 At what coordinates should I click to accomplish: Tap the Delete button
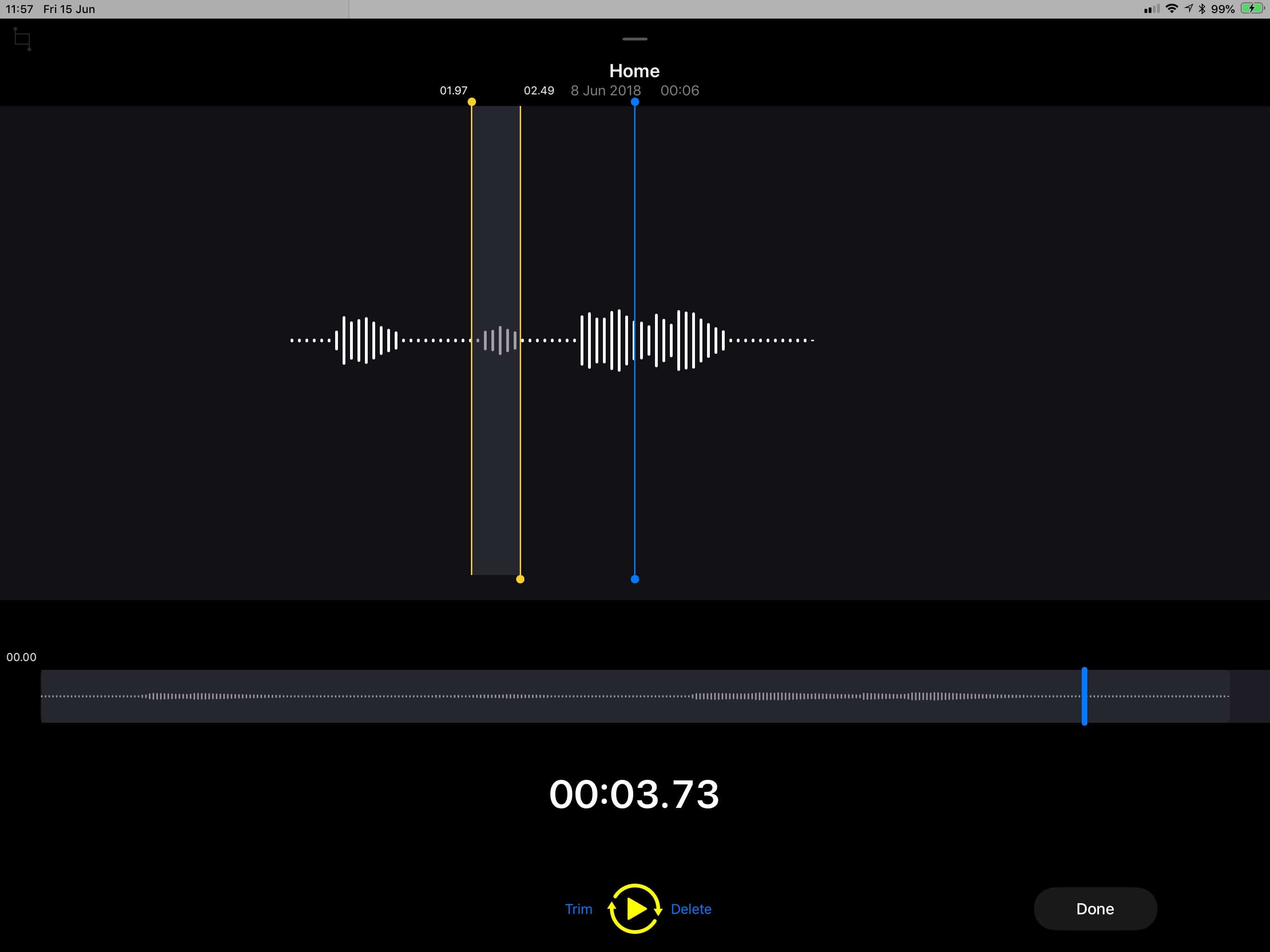coord(691,909)
